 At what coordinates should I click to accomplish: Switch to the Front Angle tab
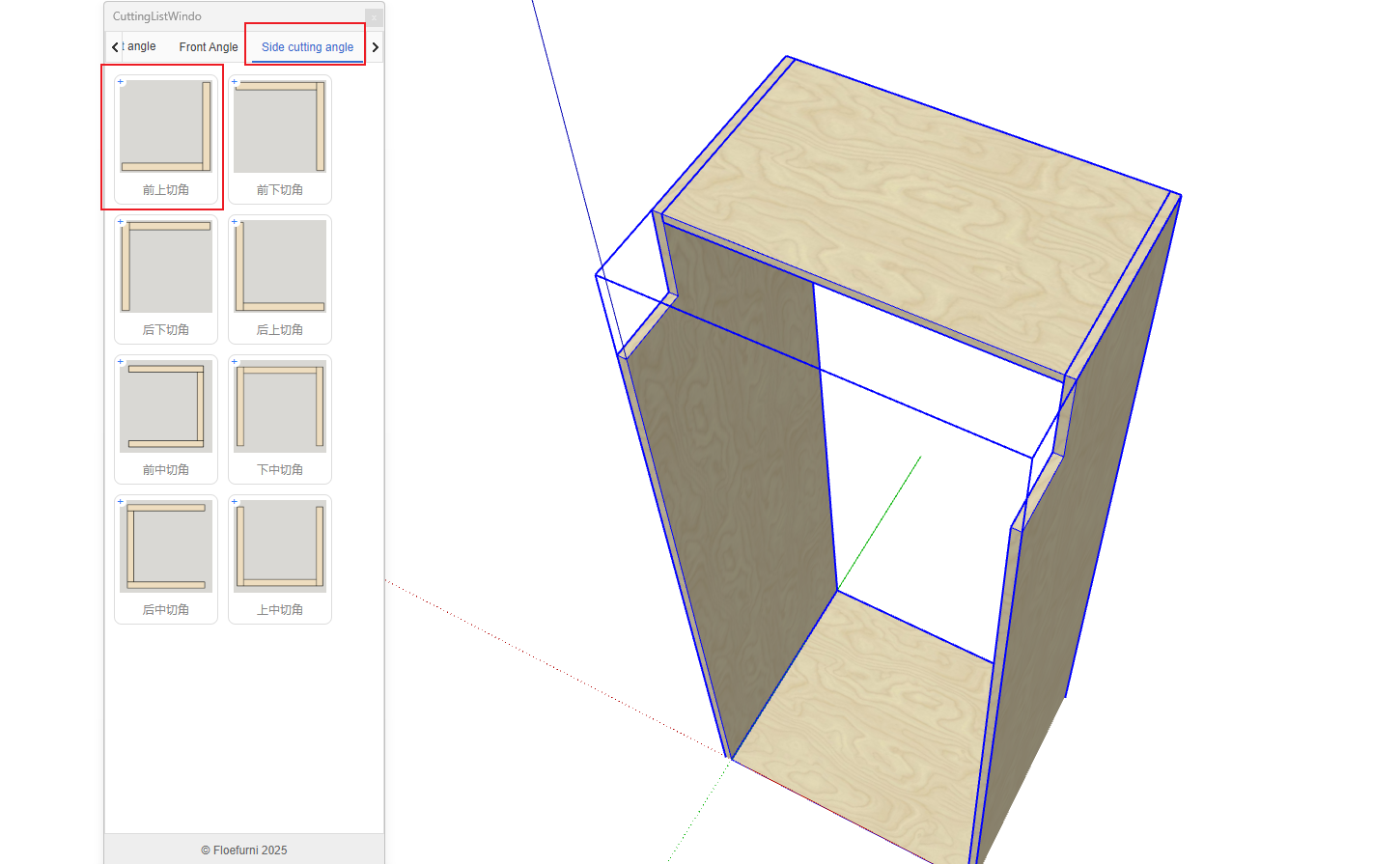[208, 47]
